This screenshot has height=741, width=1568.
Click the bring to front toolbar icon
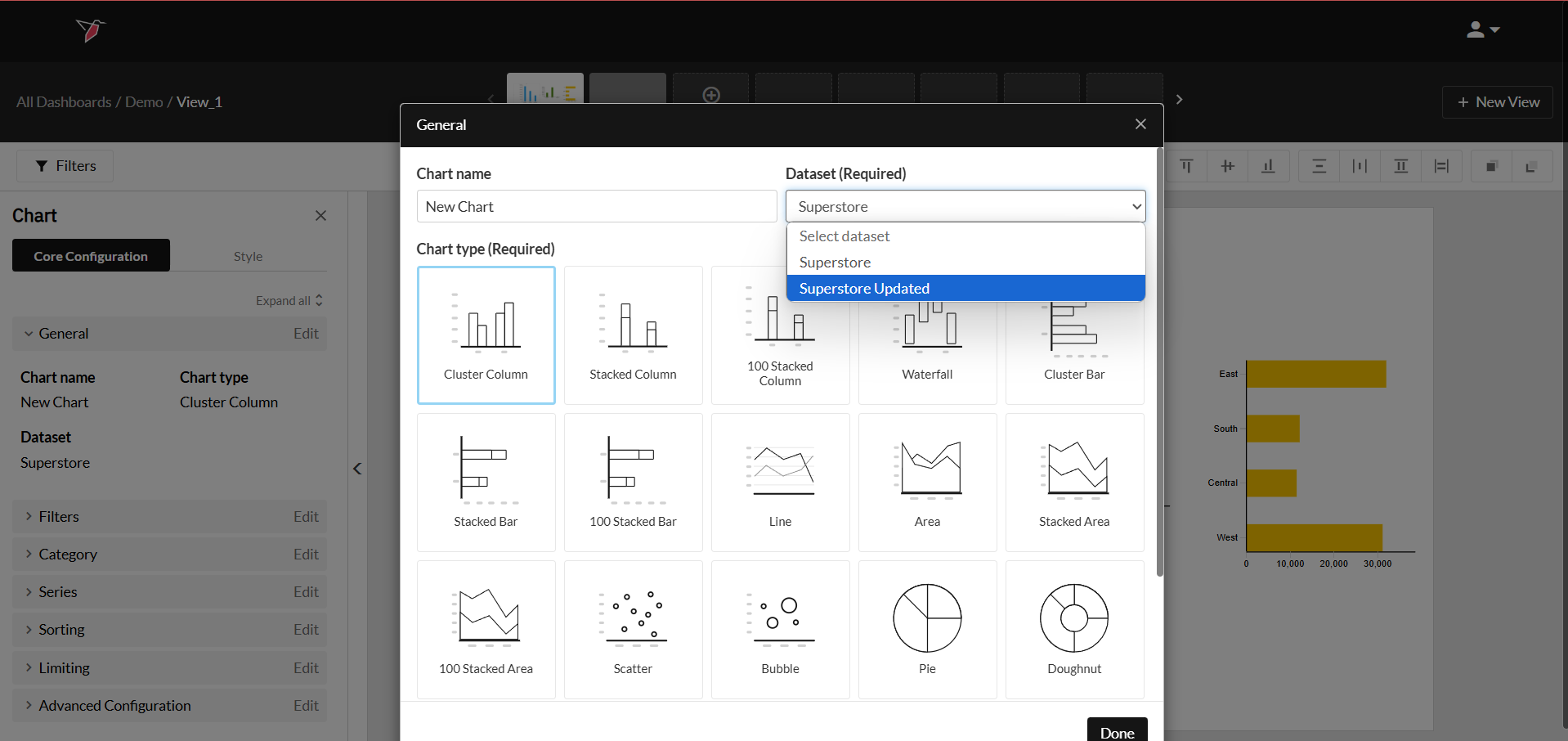pyautogui.click(x=1491, y=166)
